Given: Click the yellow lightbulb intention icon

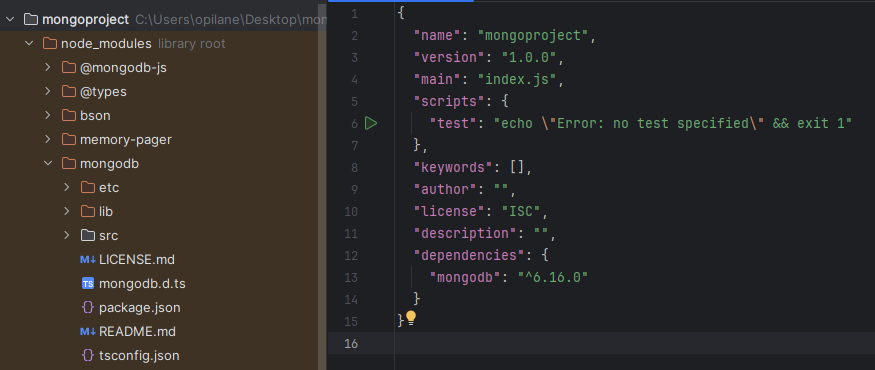Looking at the screenshot, I should pos(411,319).
